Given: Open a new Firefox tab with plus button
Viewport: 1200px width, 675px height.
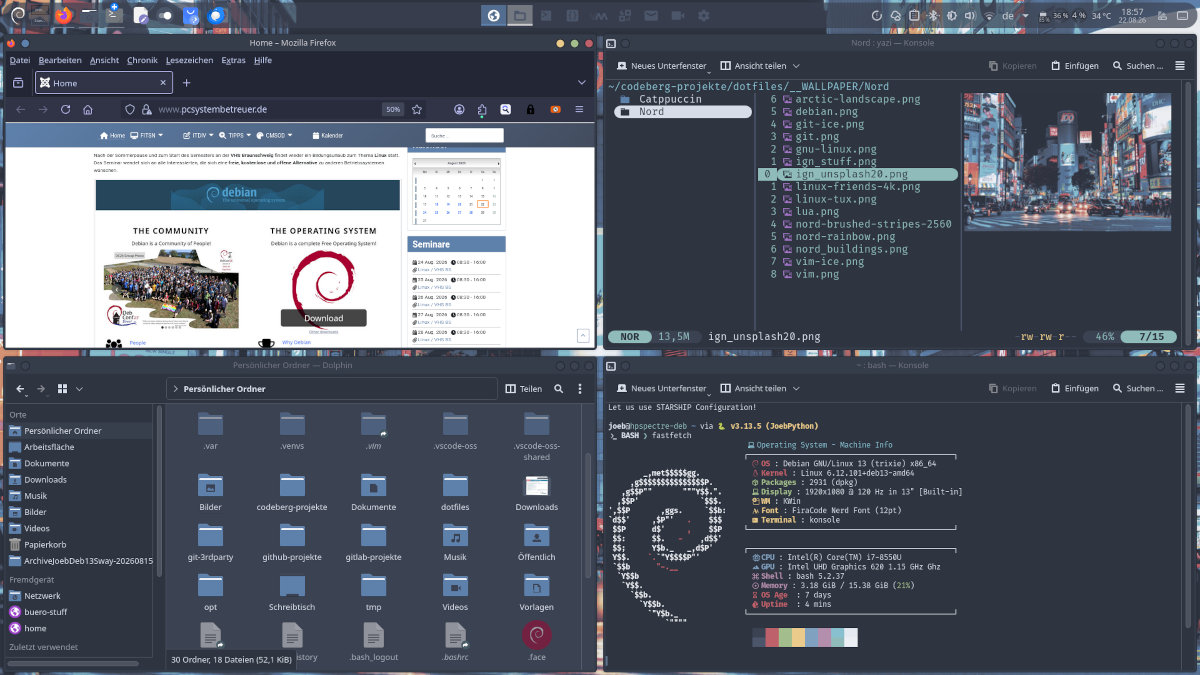Looking at the screenshot, I should (x=186, y=83).
